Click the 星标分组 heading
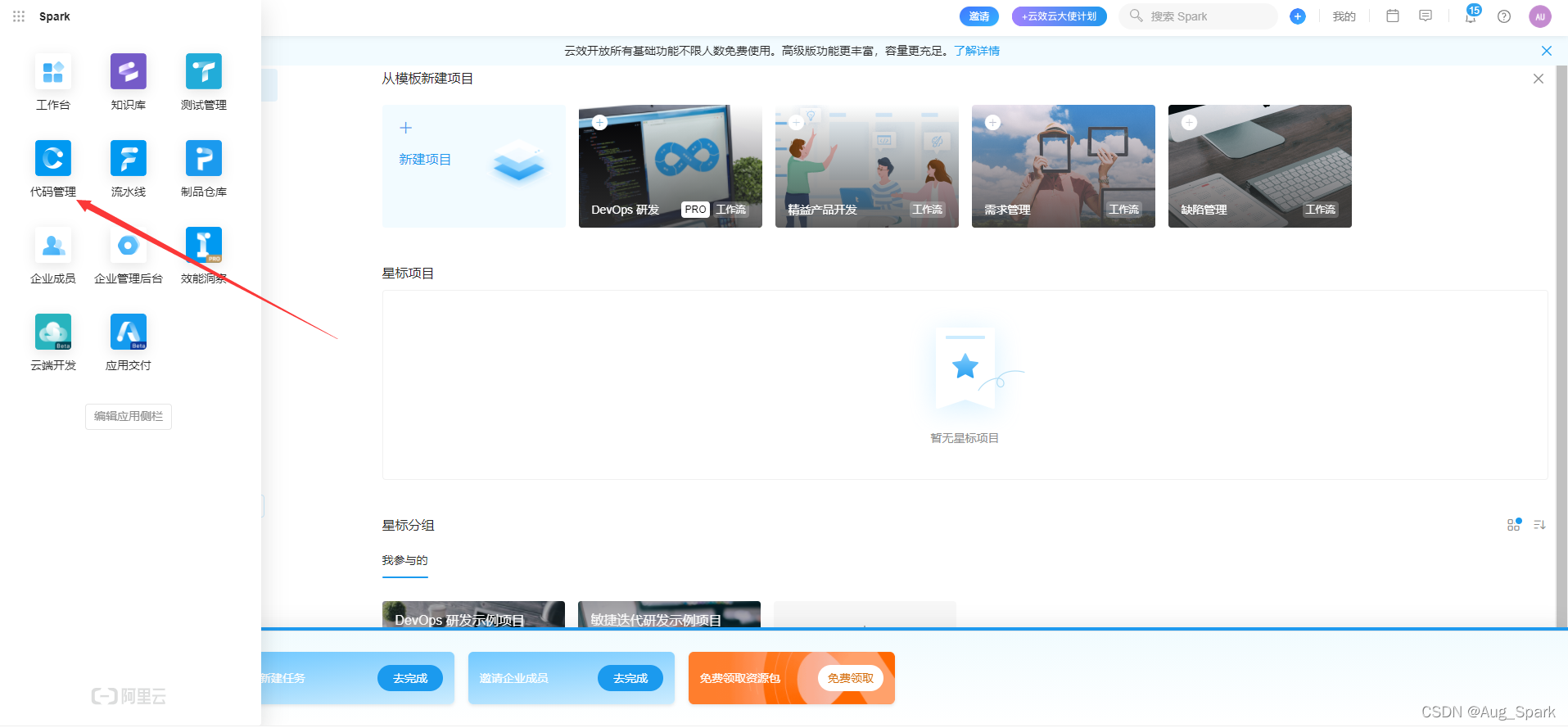Screen dimensions: 1568x728 click(x=408, y=526)
